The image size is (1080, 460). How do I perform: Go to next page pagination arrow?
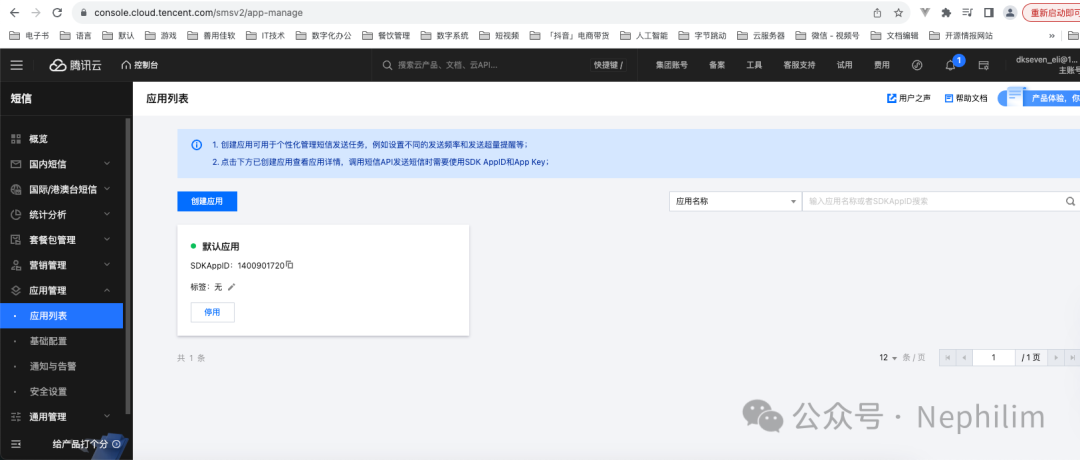[1055, 357]
